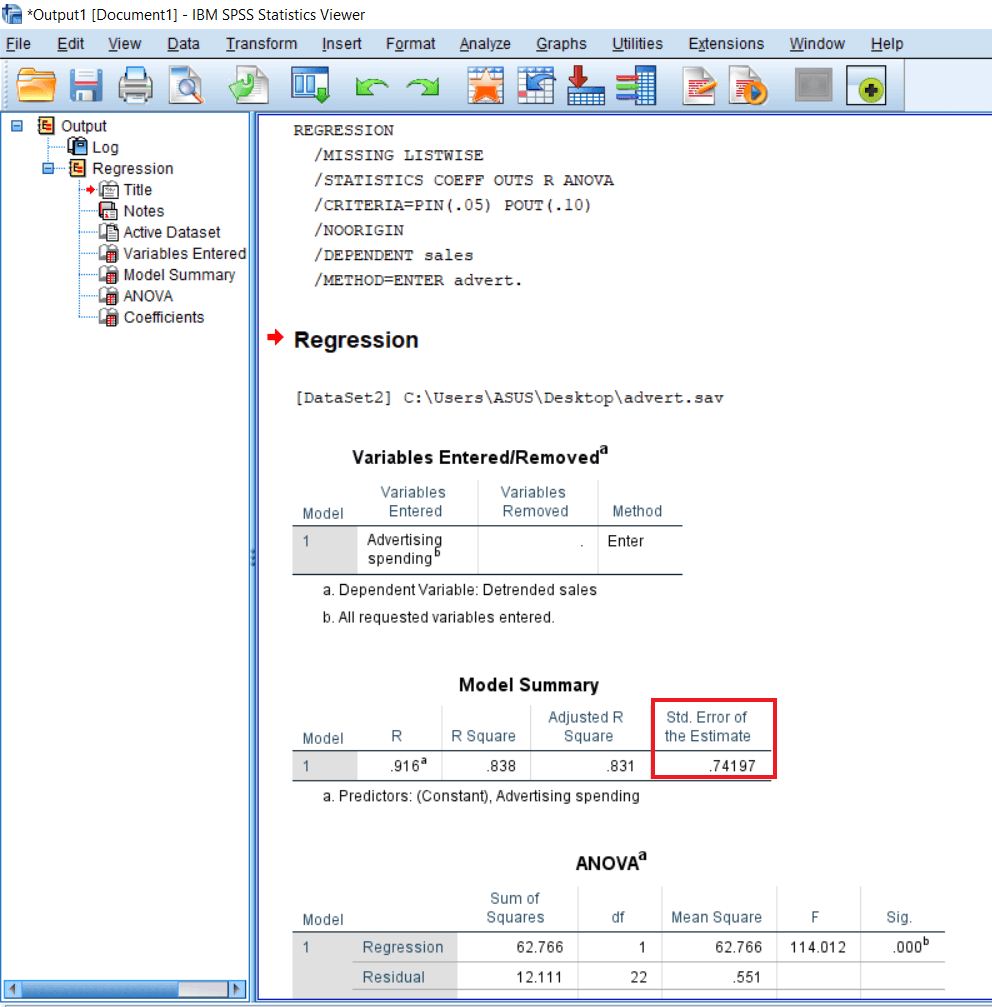Collapse the Regression node in outline
Screen dimensions: 992x1007
click(x=48, y=168)
